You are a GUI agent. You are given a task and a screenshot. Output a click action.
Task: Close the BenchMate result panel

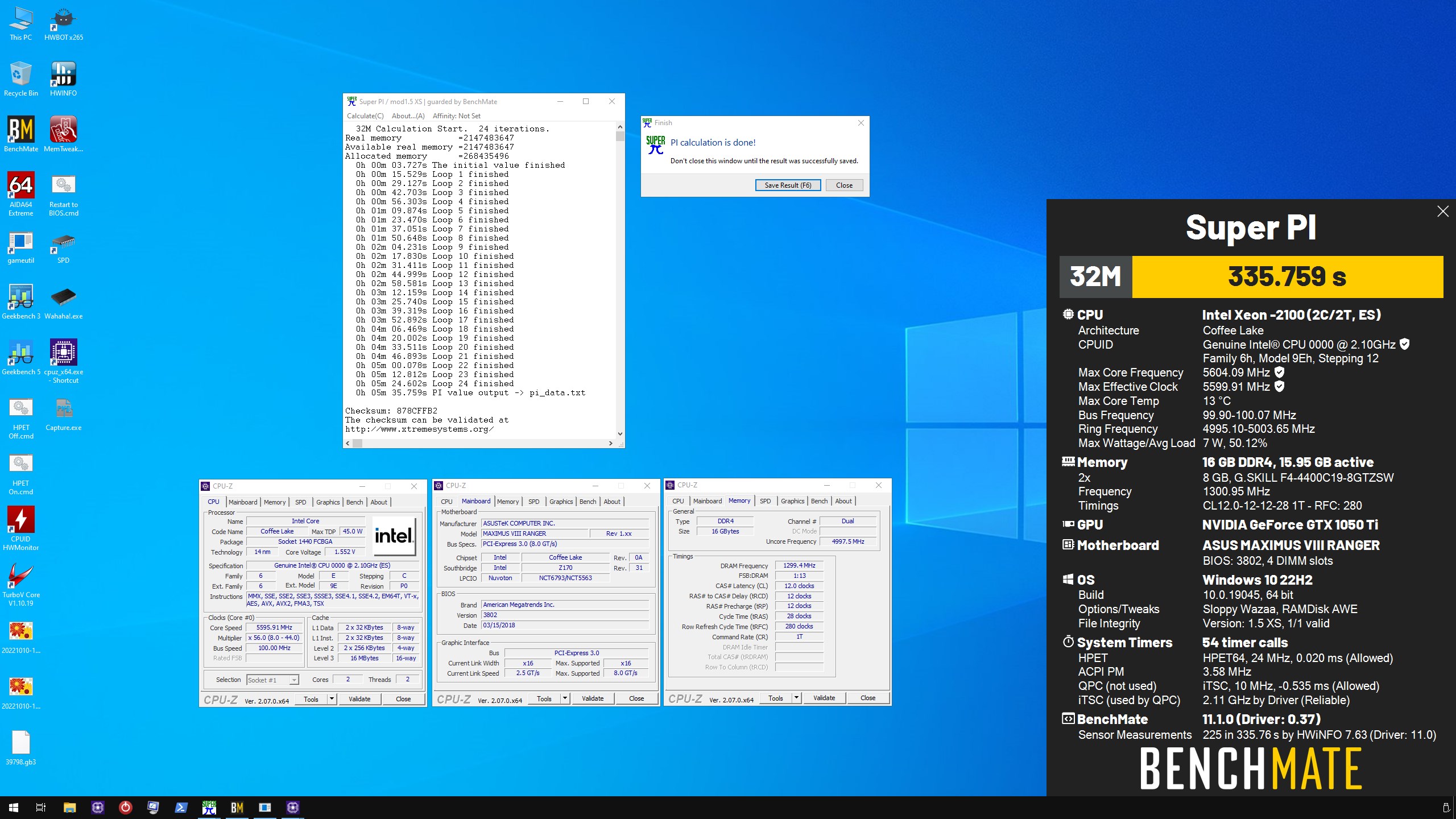1443,212
